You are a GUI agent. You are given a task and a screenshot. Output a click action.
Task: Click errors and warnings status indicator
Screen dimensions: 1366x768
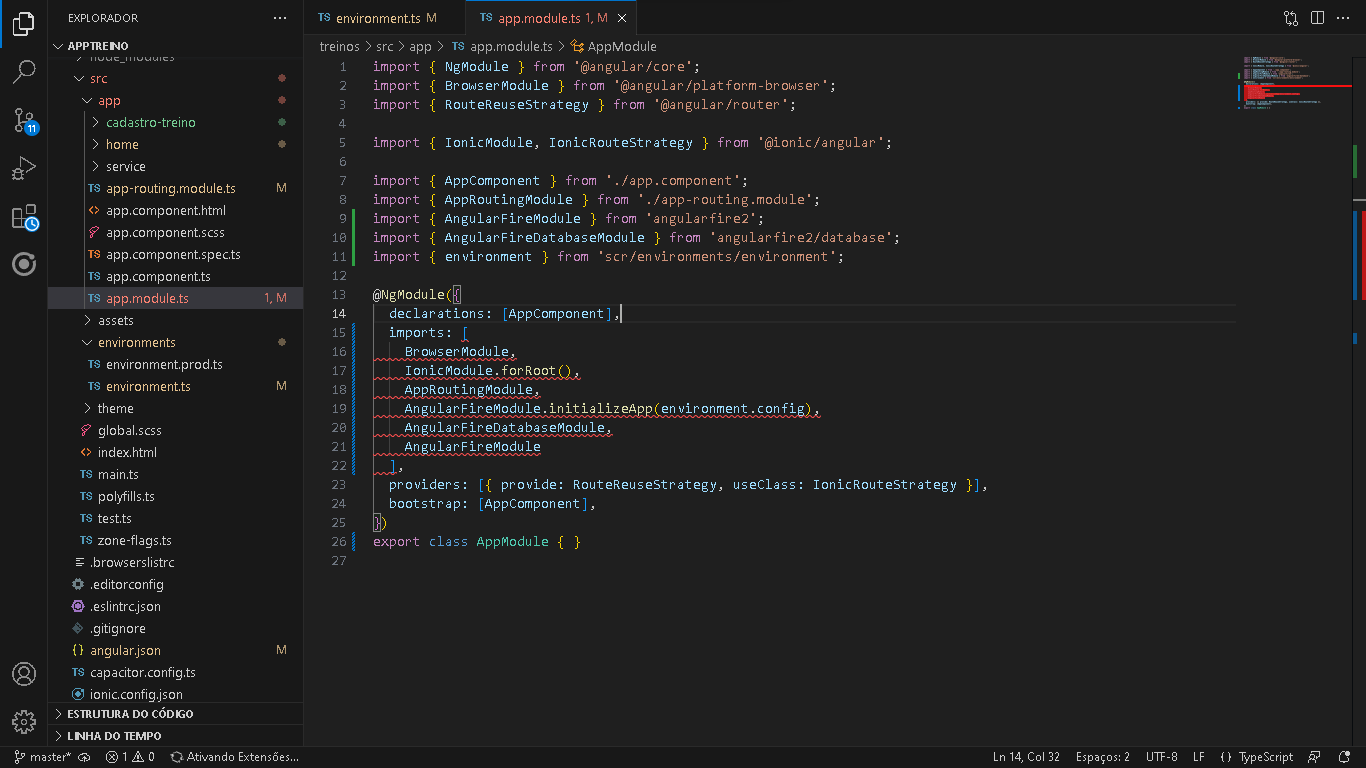point(130,757)
